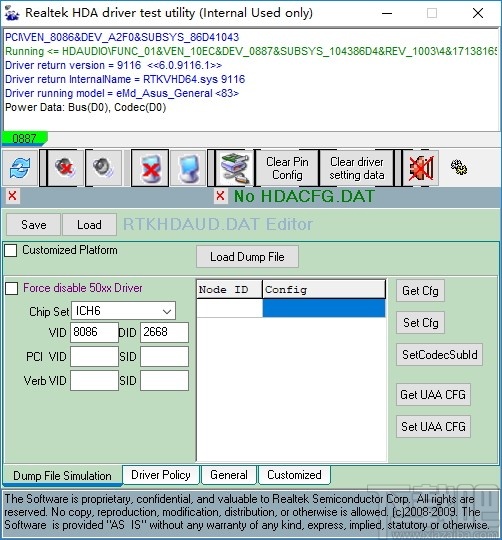Click the 'Power Data: Bus(D0), Codec(D0)' line
The height and width of the screenshot is (540, 502).
click(x=85, y=107)
